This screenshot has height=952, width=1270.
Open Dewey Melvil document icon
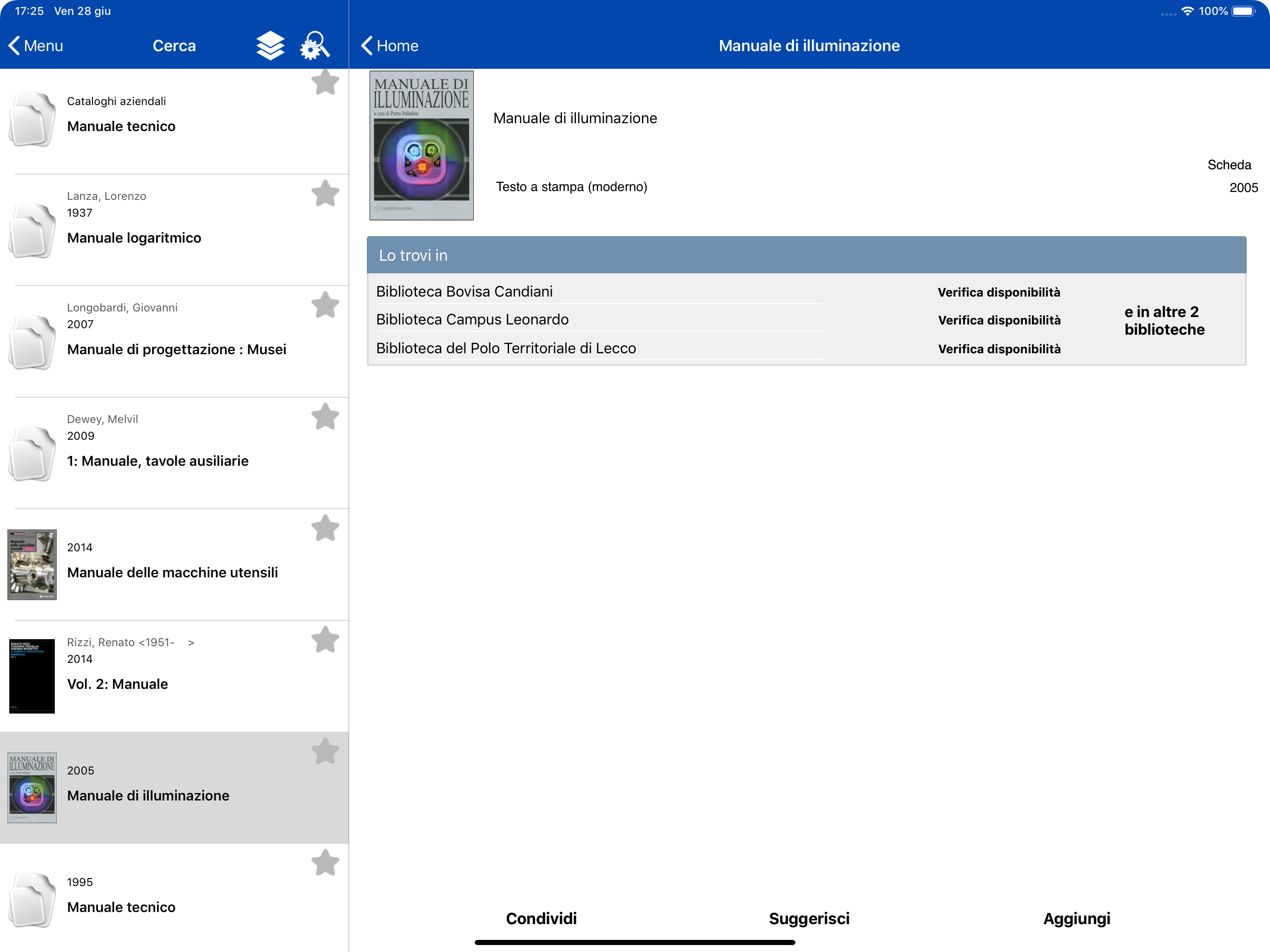pyautogui.click(x=32, y=453)
